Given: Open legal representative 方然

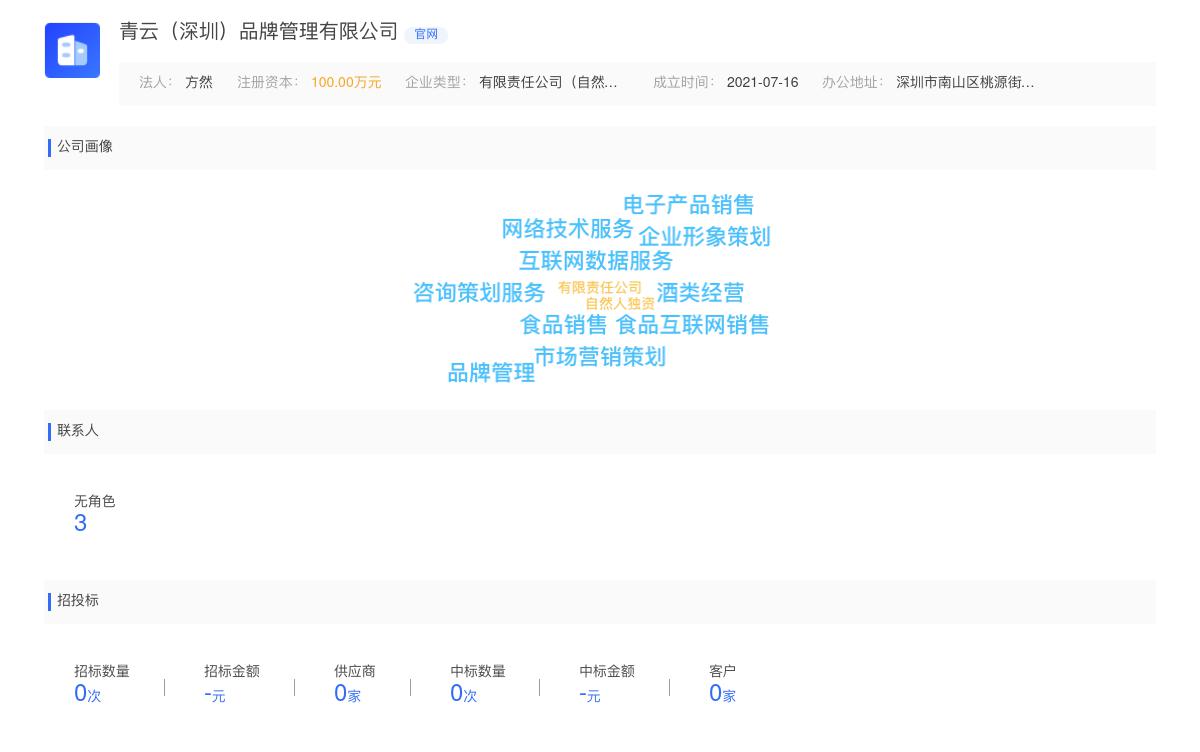Looking at the screenshot, I should 199,83.
